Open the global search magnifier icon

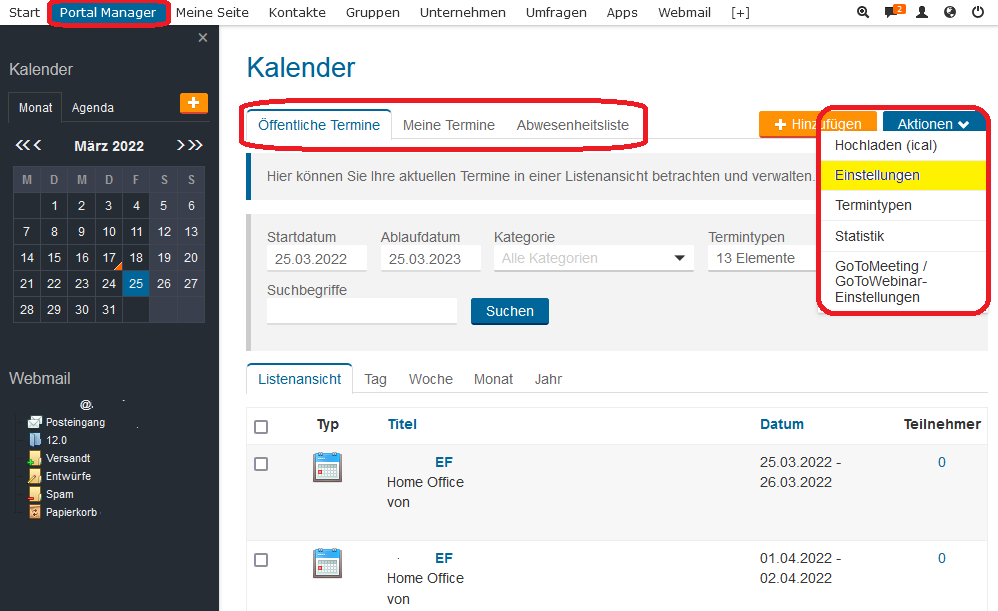862,12
